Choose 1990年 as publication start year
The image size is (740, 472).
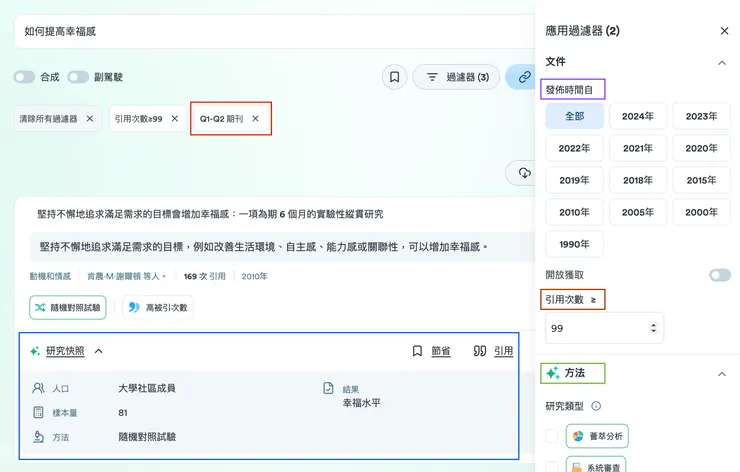point(574,244)
